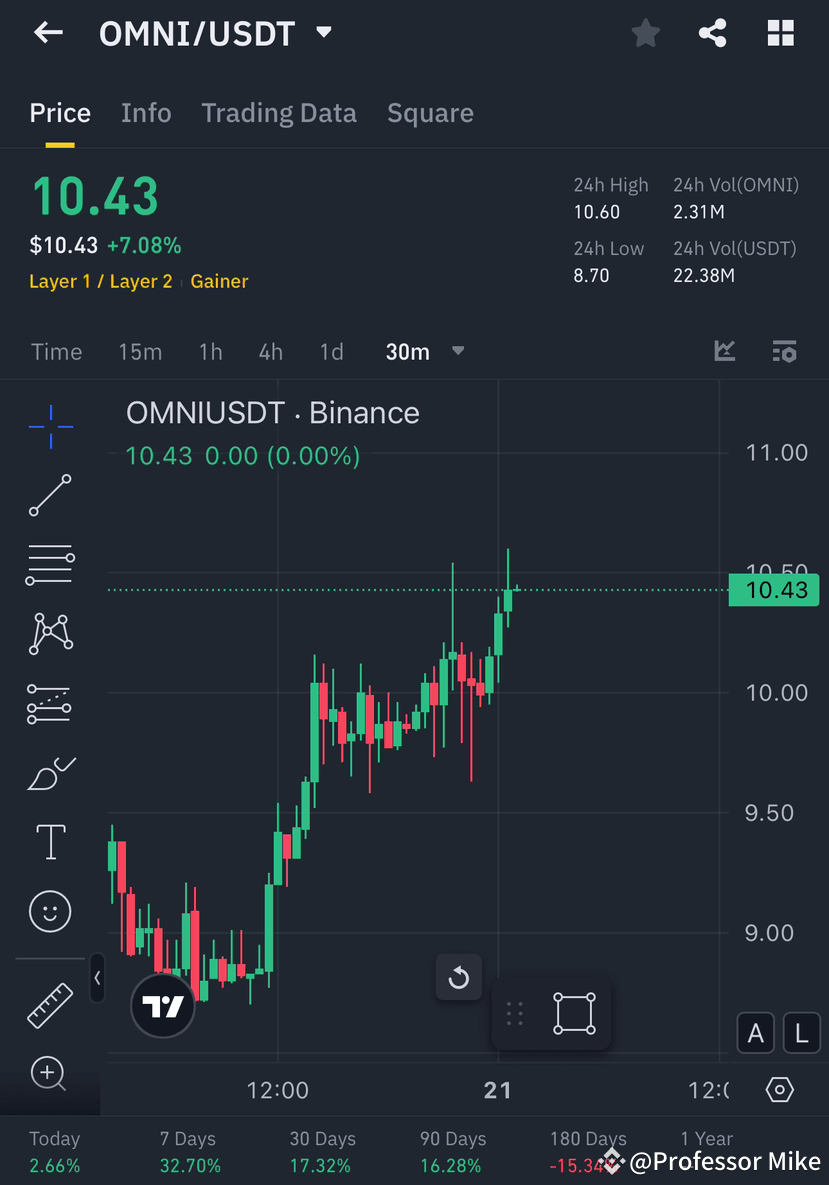Open the share icon in the top bar

712,33
